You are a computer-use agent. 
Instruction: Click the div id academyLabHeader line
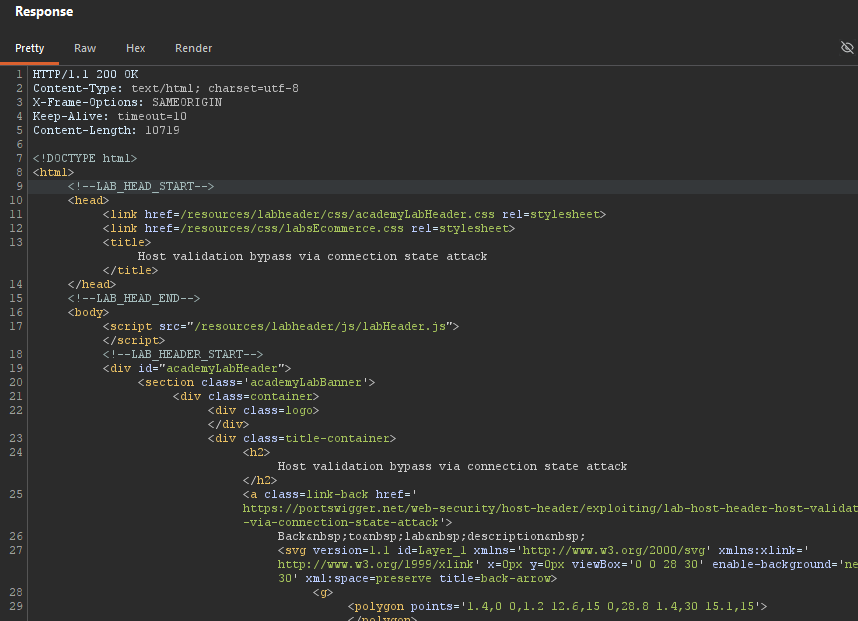tap(197, 368)
